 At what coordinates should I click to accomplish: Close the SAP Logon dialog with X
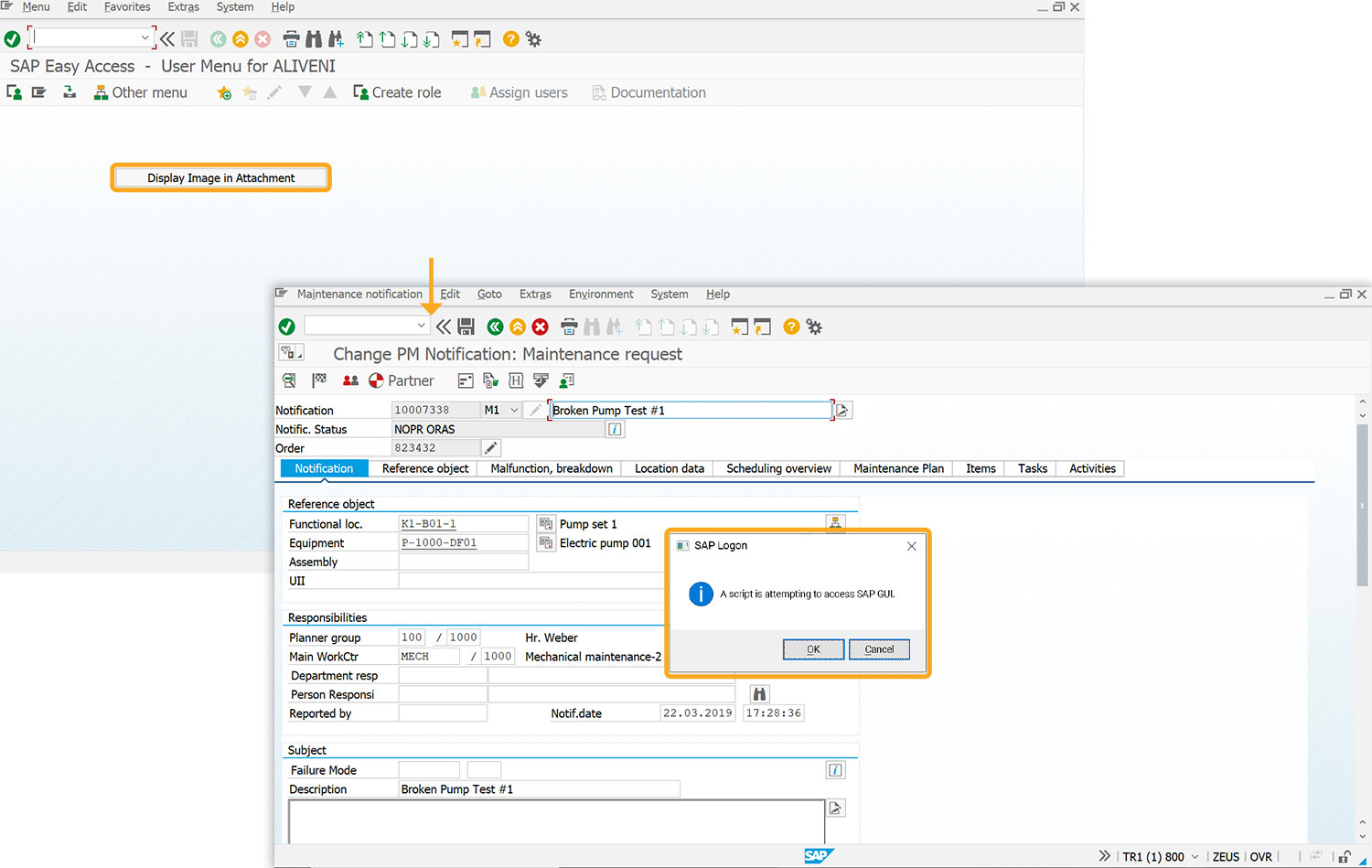(911, 546)
